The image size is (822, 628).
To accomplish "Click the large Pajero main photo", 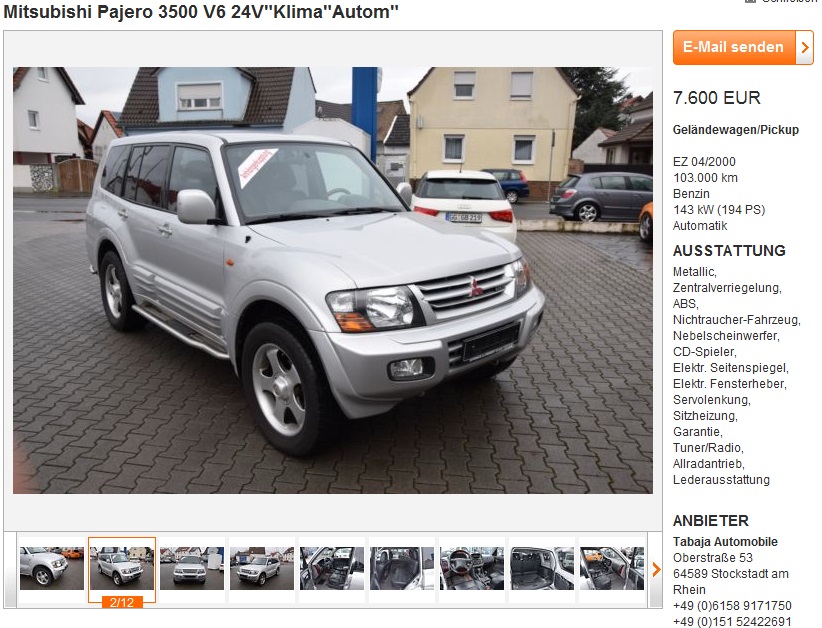I will pos(333,280).
